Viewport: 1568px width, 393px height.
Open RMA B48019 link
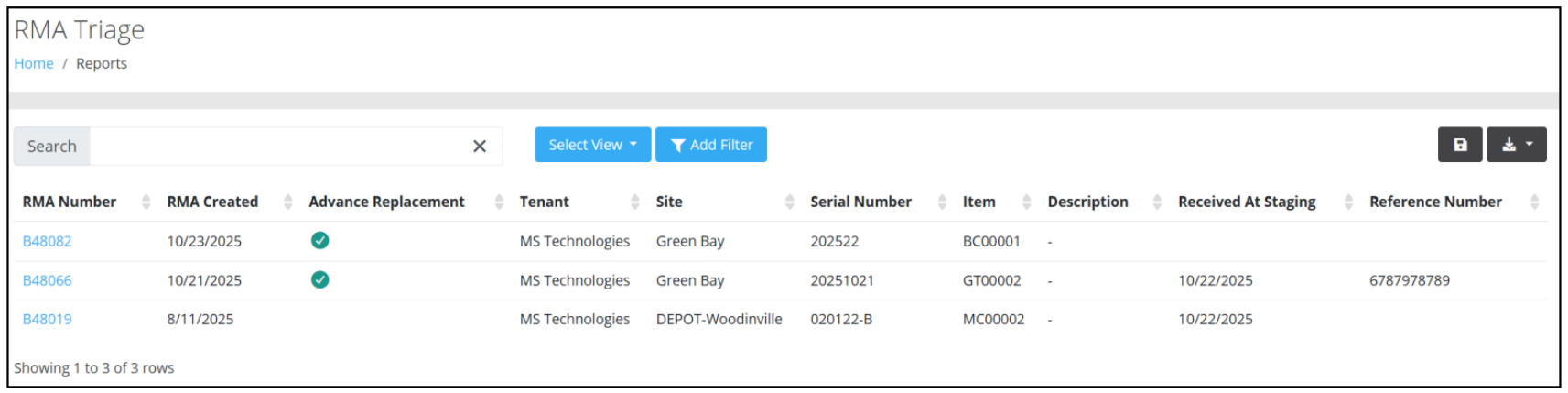point(47,319)
